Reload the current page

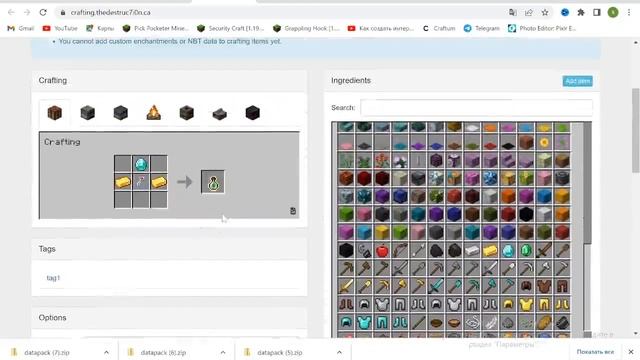[43, 13]
